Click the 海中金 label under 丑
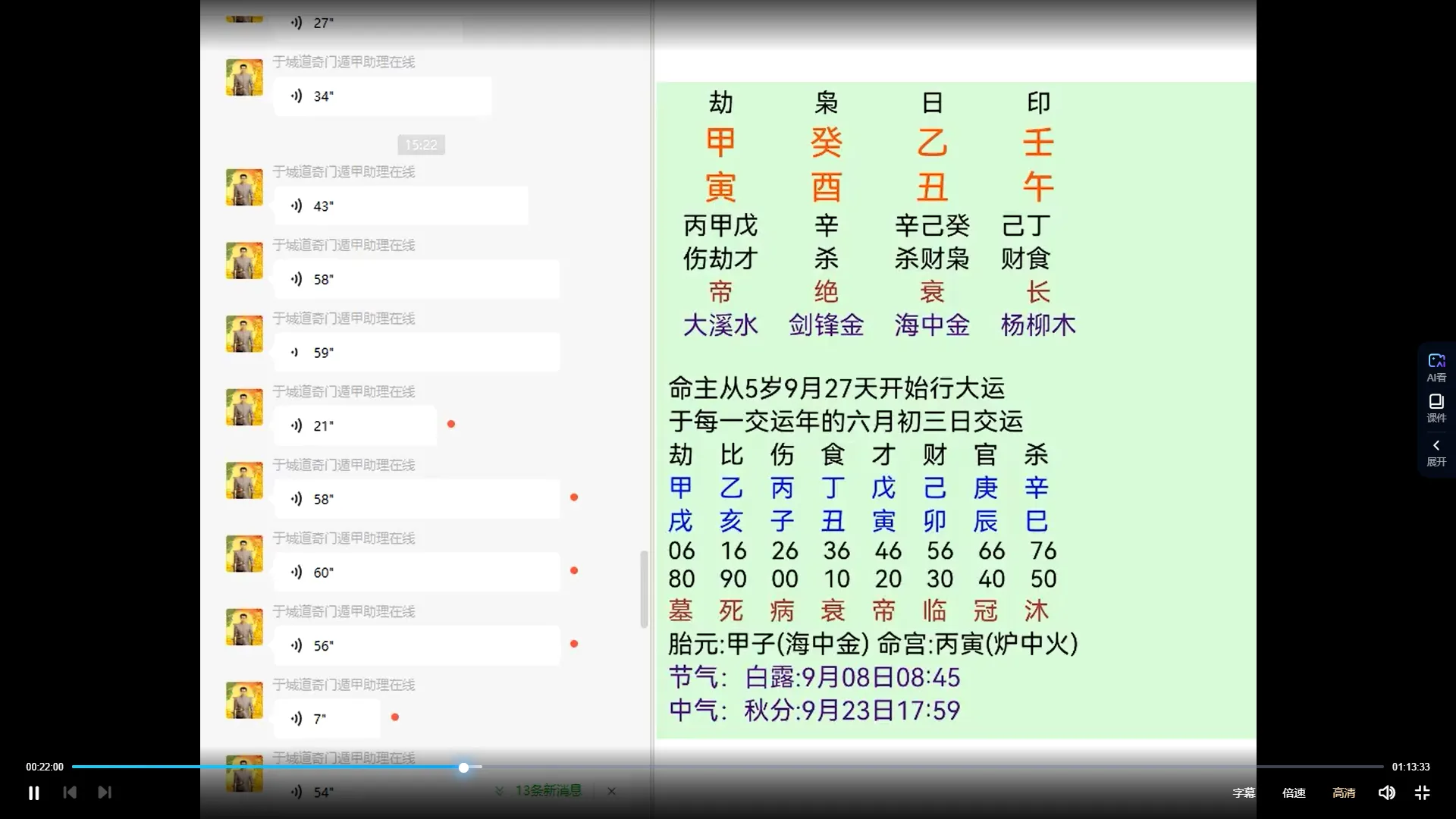Viewport: 1456px width, 819px height. 932,325
